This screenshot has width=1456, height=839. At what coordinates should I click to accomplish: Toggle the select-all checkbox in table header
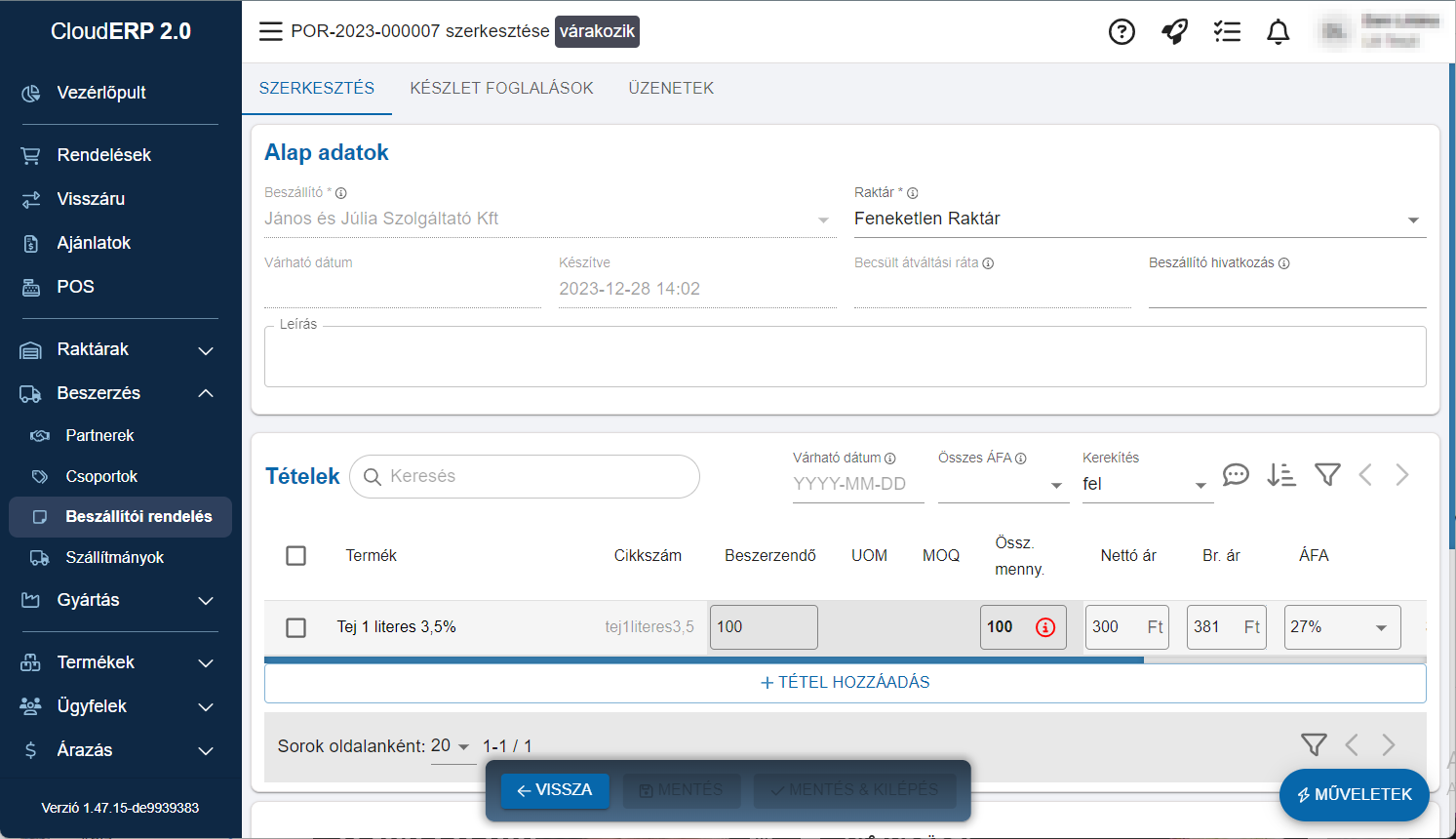click(296, 555)
